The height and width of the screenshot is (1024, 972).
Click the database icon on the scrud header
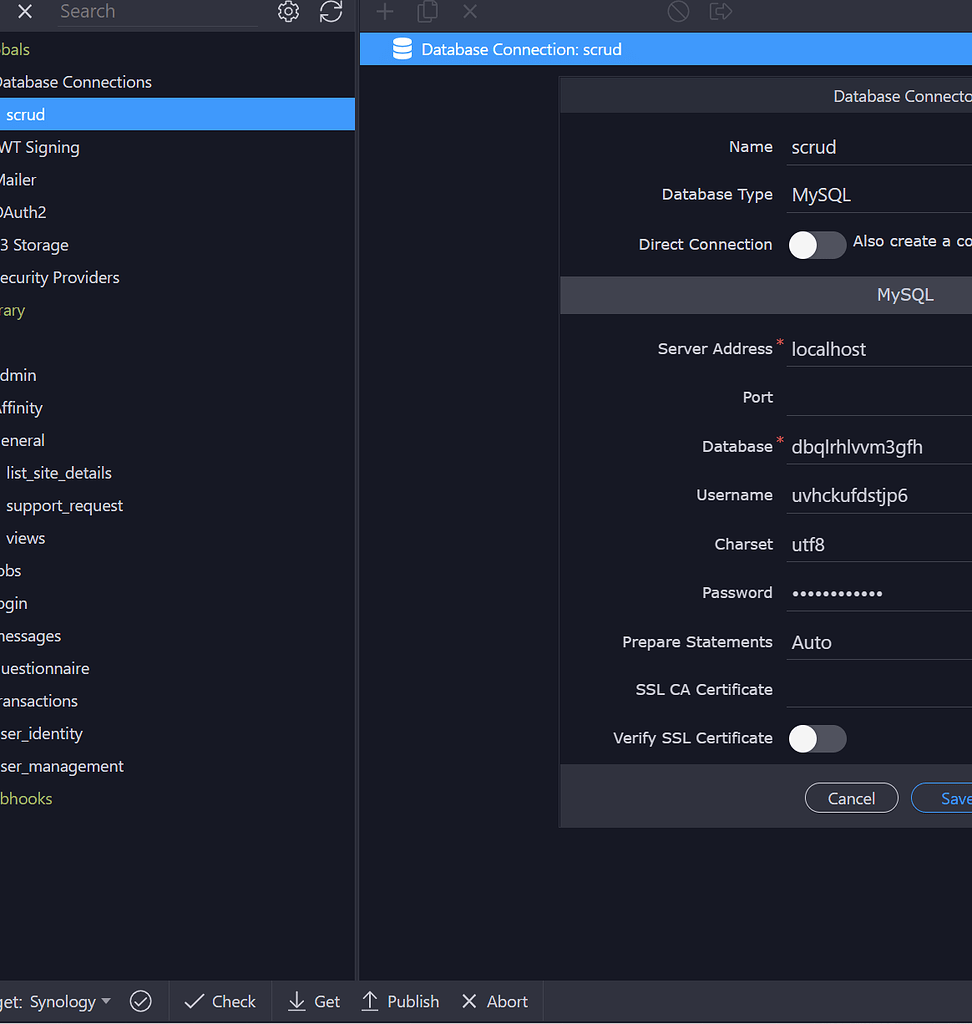(401, 48)
